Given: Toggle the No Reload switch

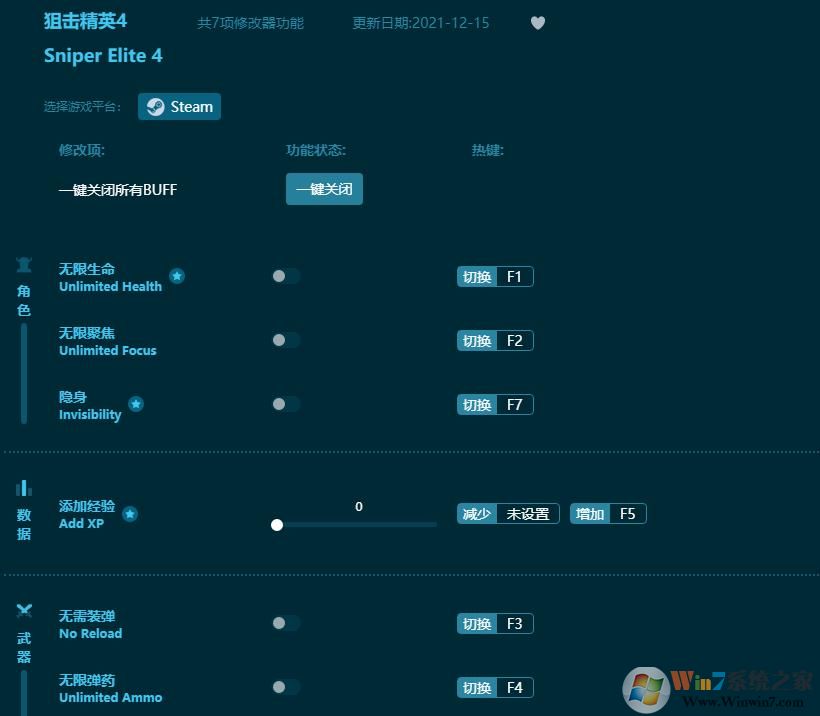Looking at the screenshot, I should [x=286, y=623].
